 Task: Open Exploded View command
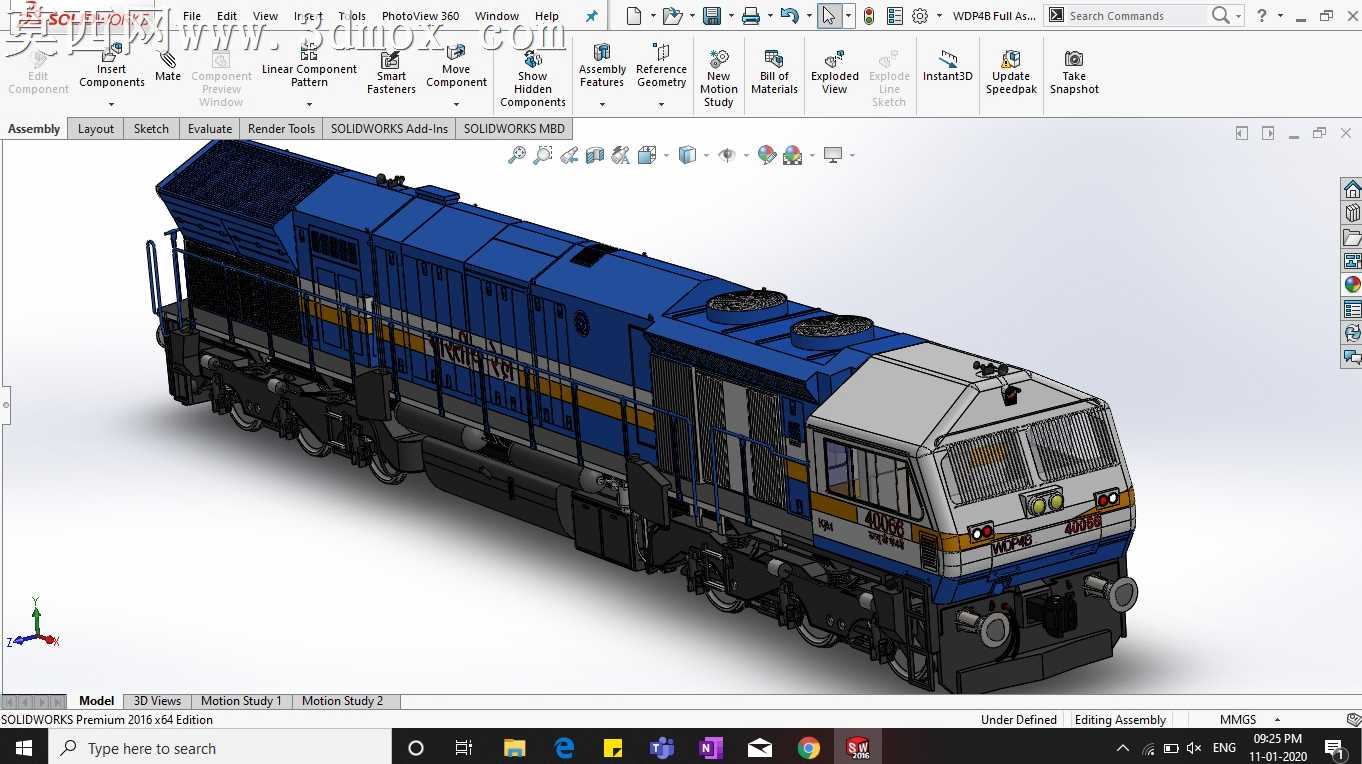pyautogui.click(x=835, y=71)
